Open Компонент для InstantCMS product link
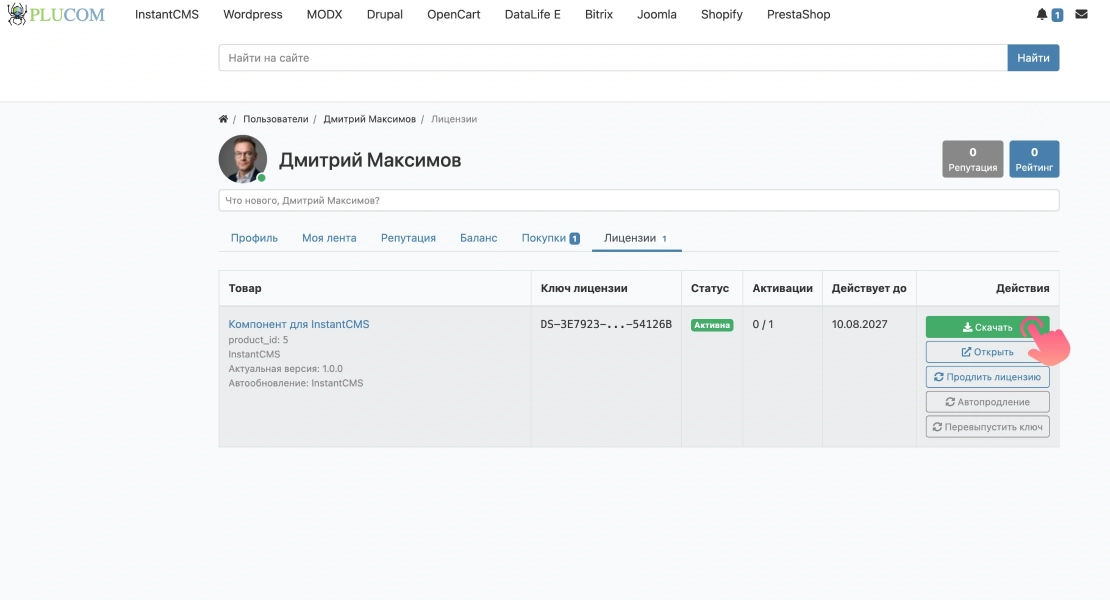1110x600 pixels. 299,324
